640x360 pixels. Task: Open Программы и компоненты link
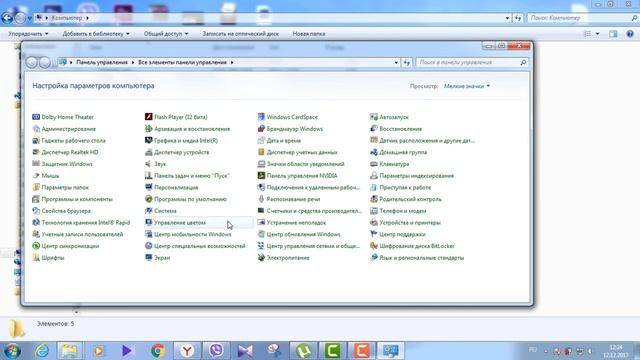(x=77, y=199)
